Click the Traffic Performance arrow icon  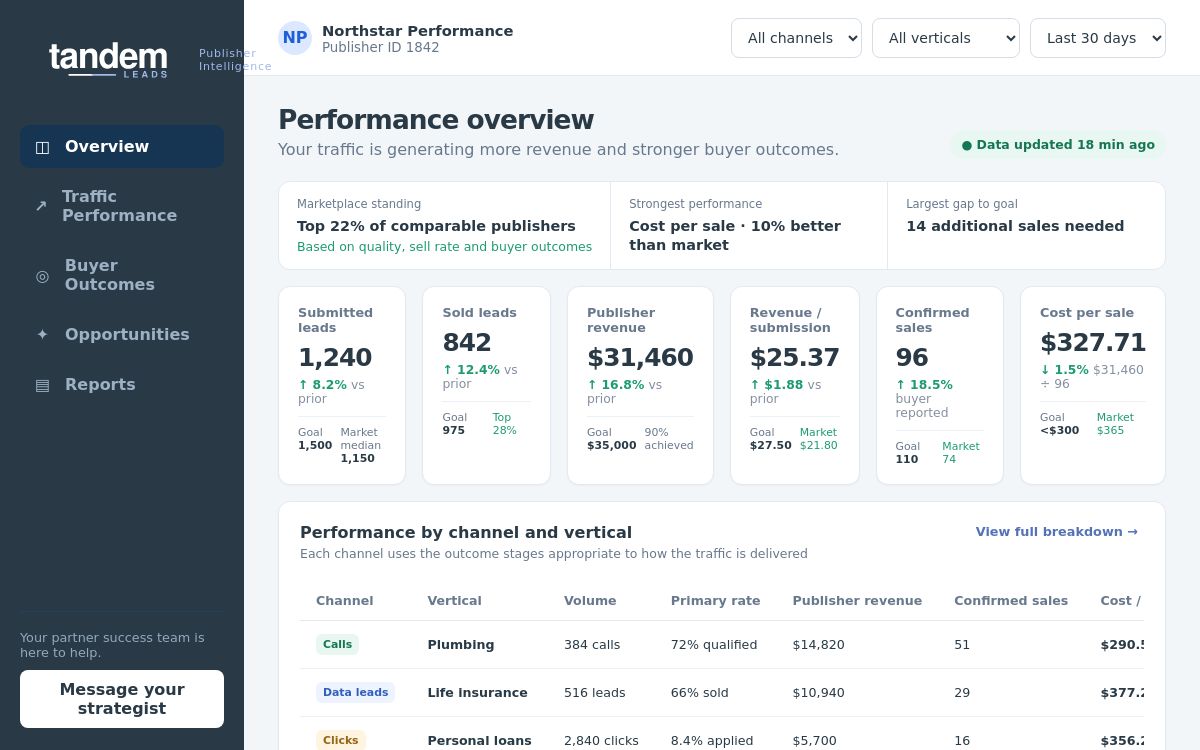click(41, 206)
